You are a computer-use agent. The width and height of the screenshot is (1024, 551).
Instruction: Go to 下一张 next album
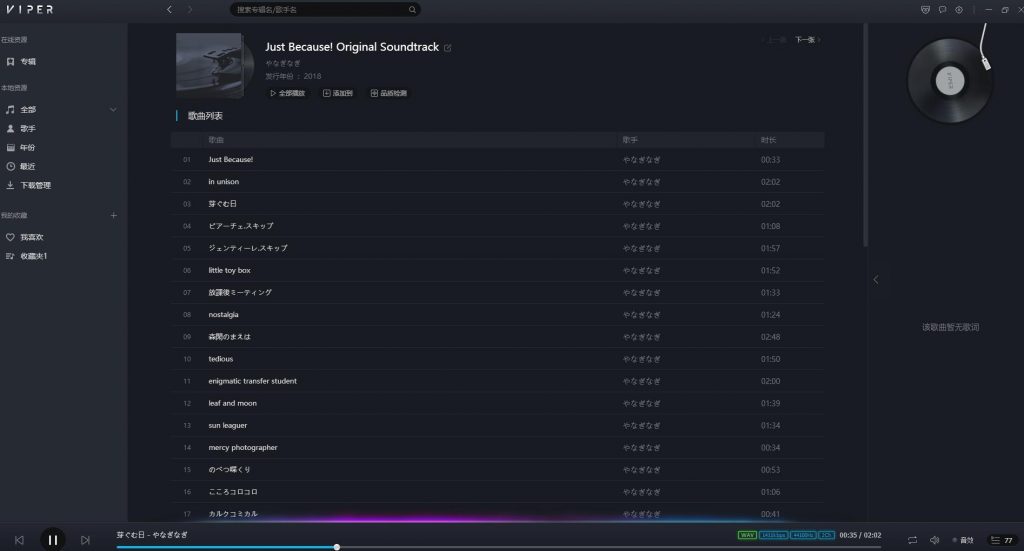[x=807, y=40]
